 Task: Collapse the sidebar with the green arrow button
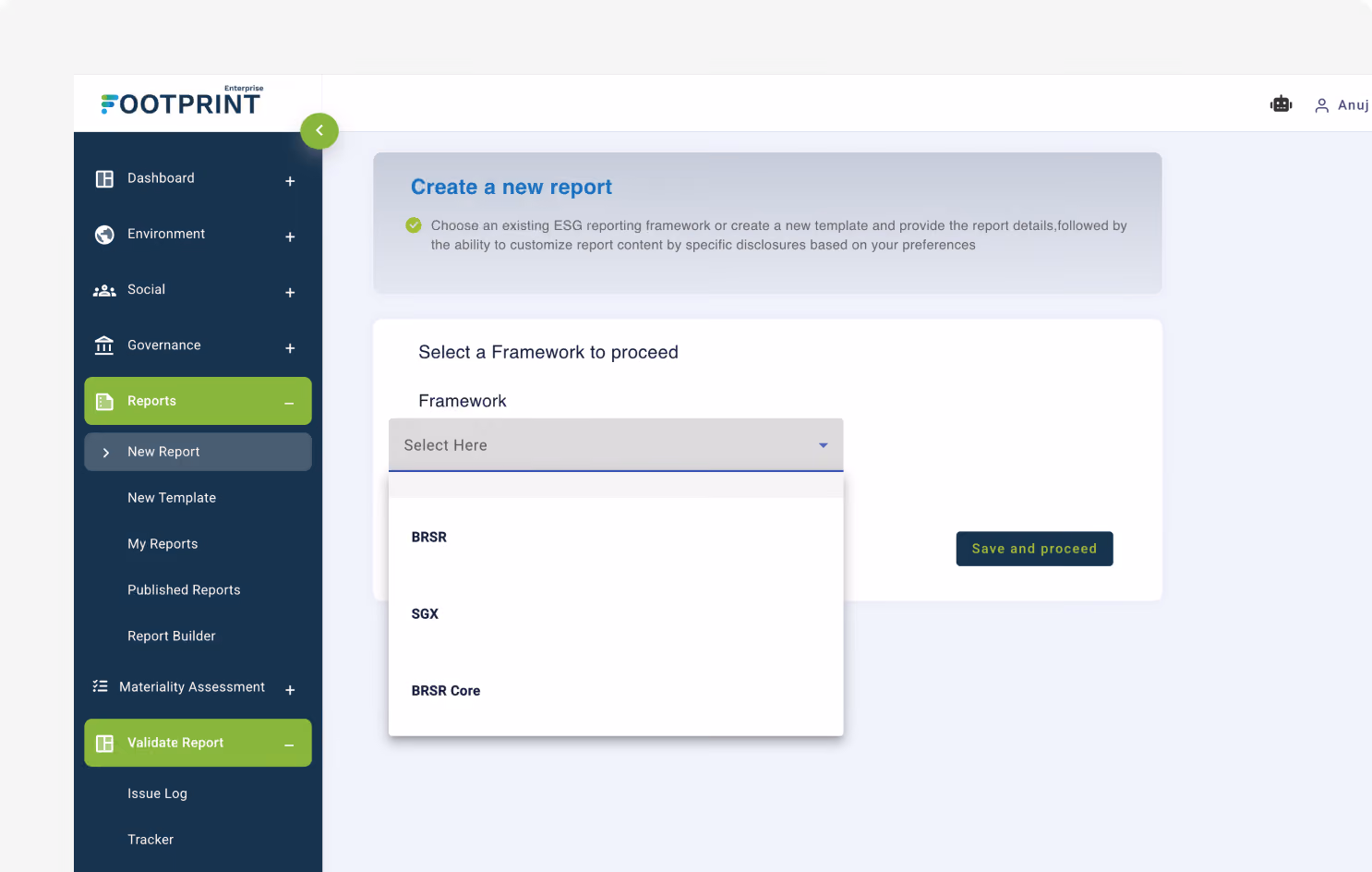click(319, 130)
